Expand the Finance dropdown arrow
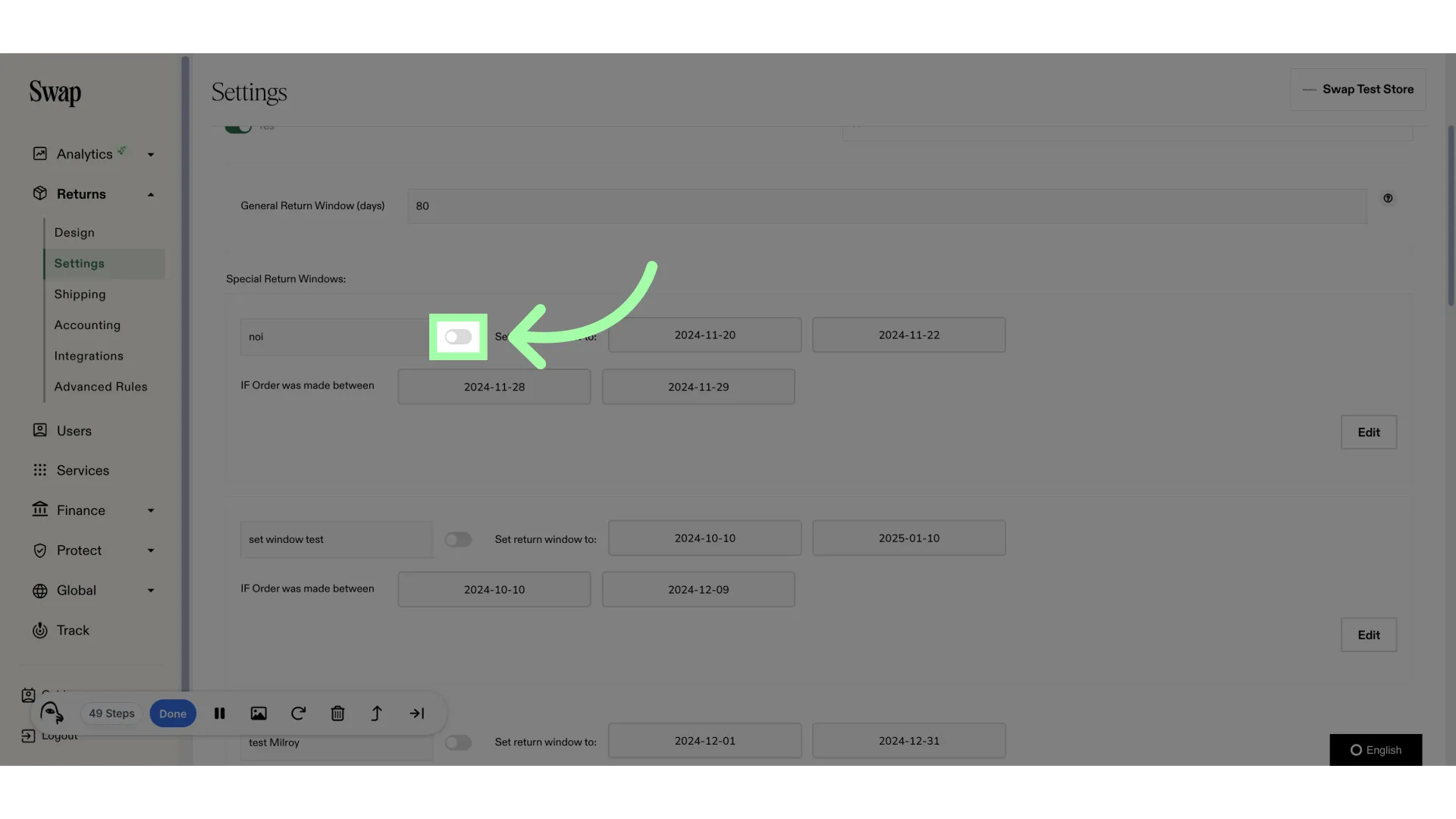 pos(151,510)
